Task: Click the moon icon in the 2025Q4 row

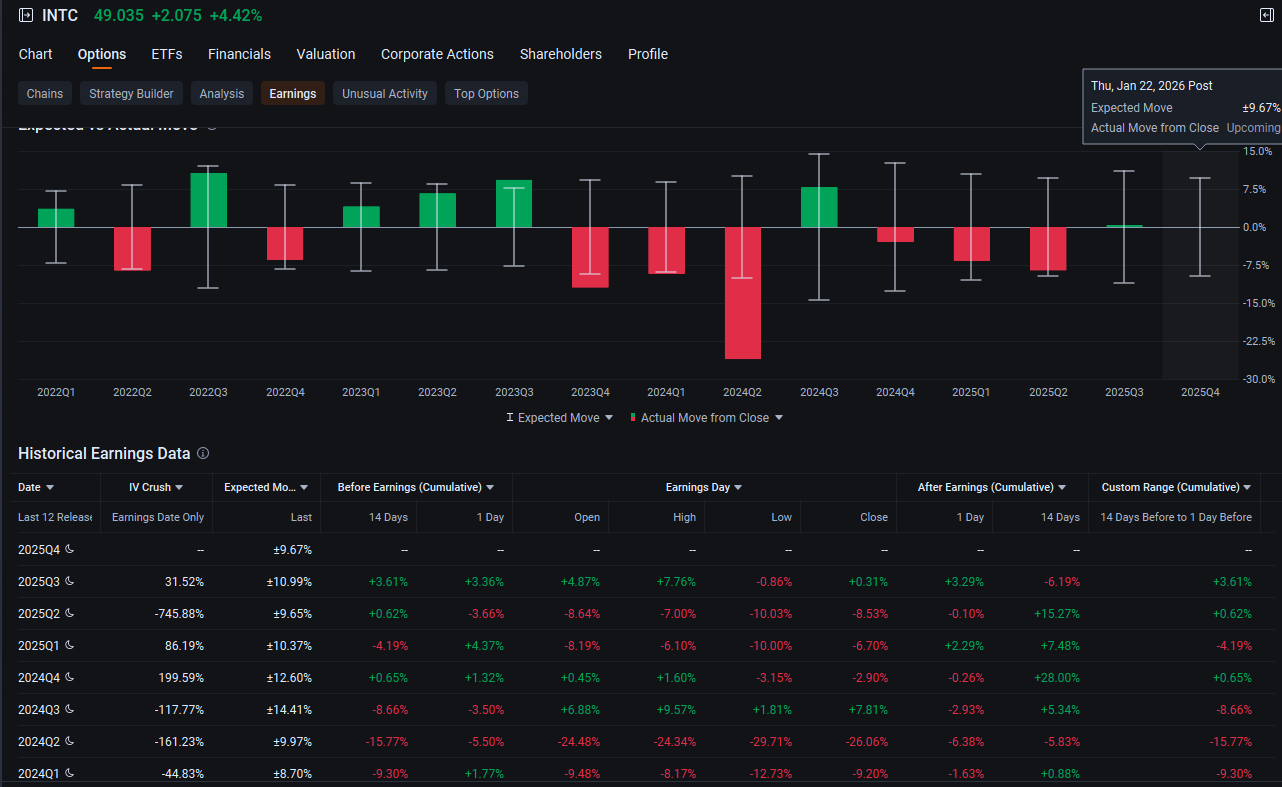Action: pos(70,549)
